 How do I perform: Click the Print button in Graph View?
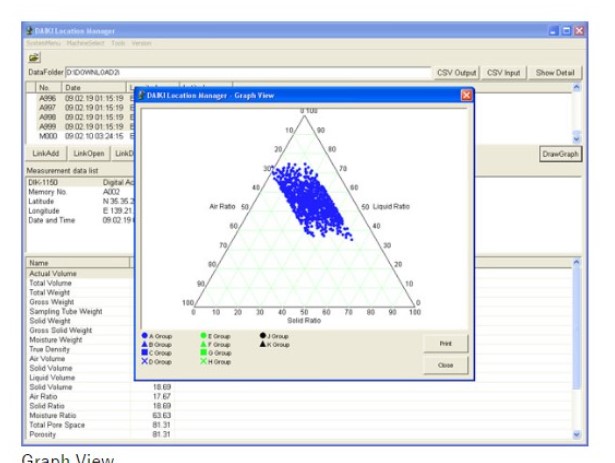pyautogui.click(x=446, y=344)
